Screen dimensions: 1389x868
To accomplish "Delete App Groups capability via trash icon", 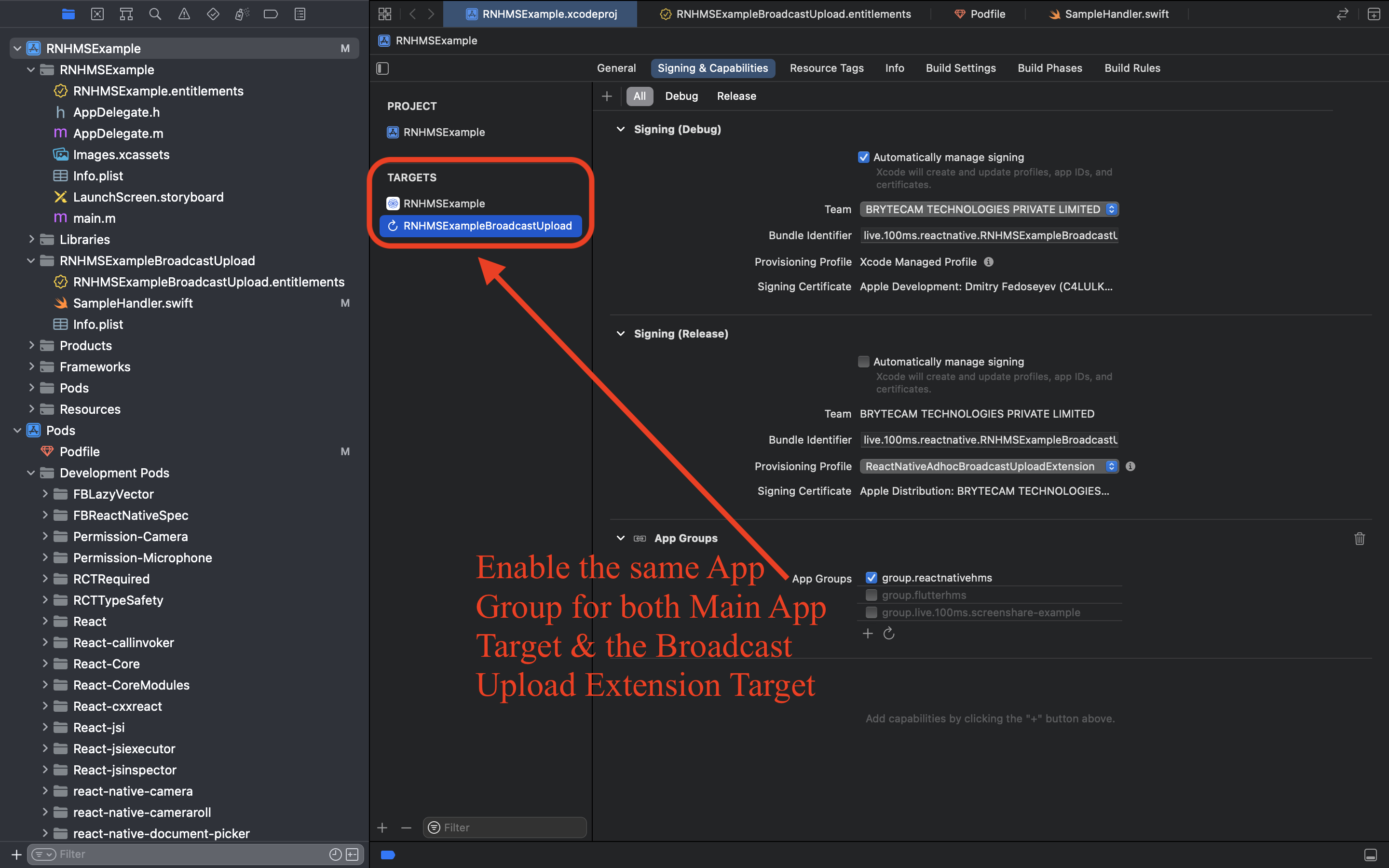I will (1360, 539).
